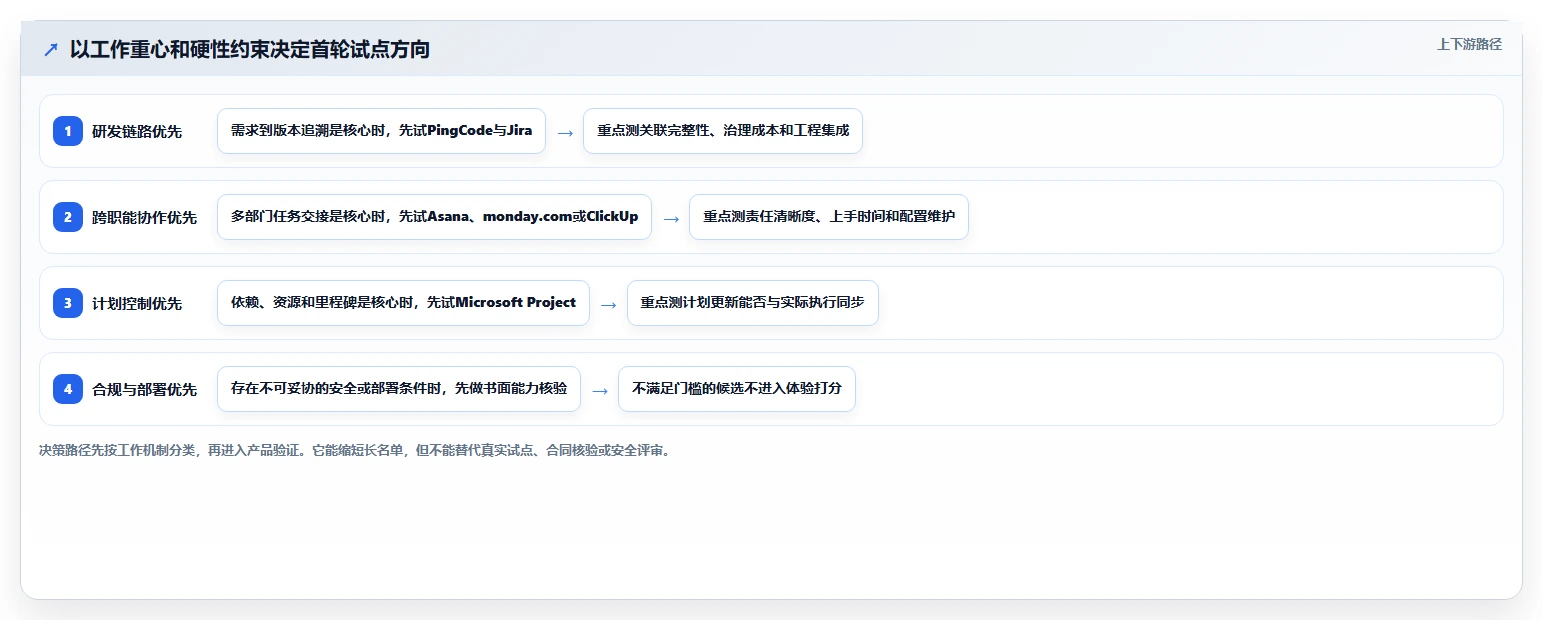
Task: Click the number 1 step badge
Action: tap(68, 131)
